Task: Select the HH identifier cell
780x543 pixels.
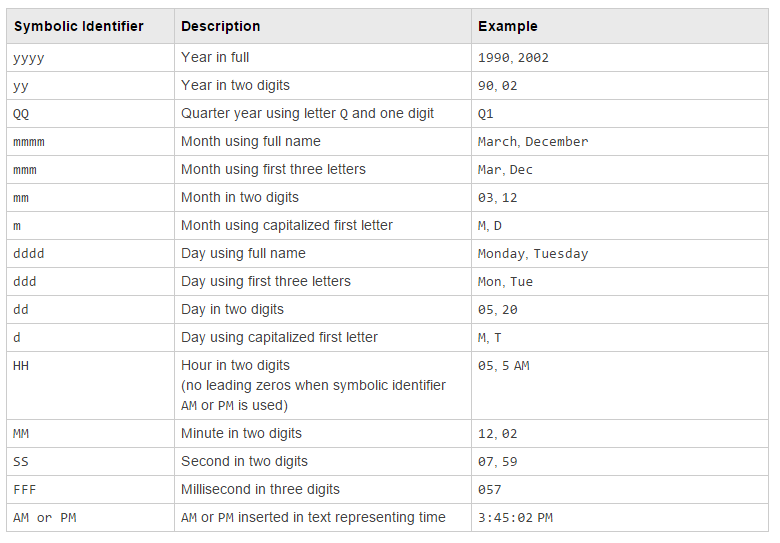Action: tap(21, 366)
